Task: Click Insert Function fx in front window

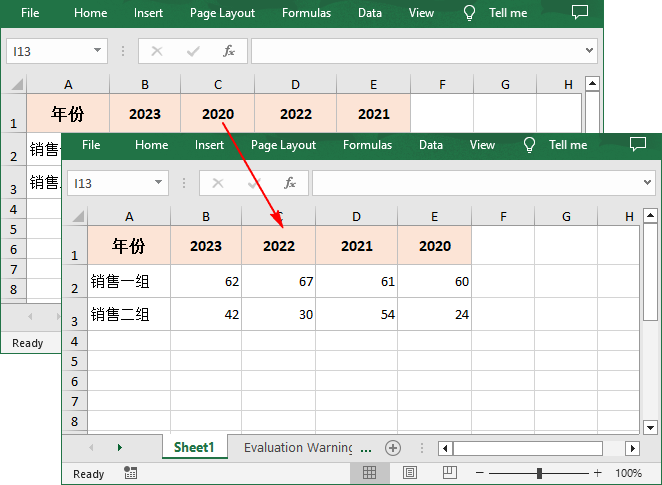Action: pos(290,183)
